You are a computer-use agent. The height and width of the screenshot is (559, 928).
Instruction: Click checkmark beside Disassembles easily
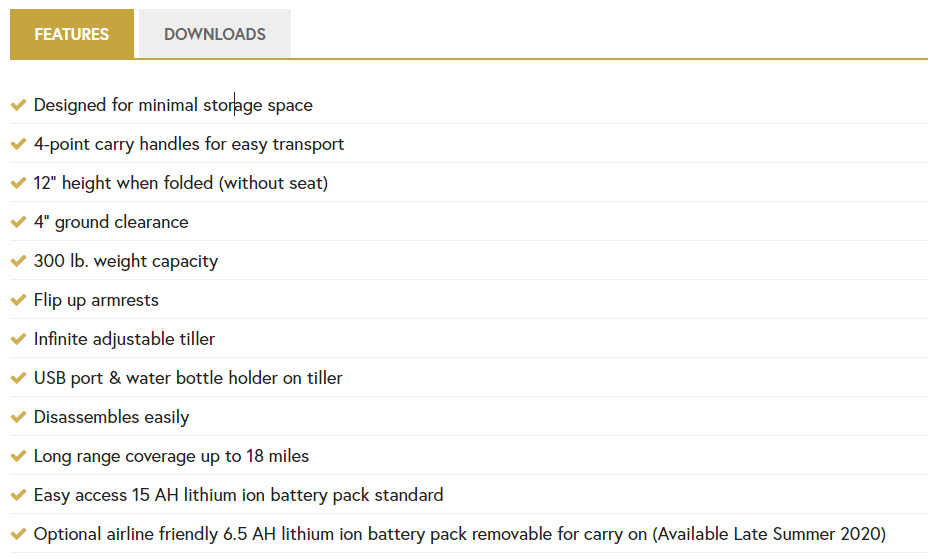tap(18, 417)
